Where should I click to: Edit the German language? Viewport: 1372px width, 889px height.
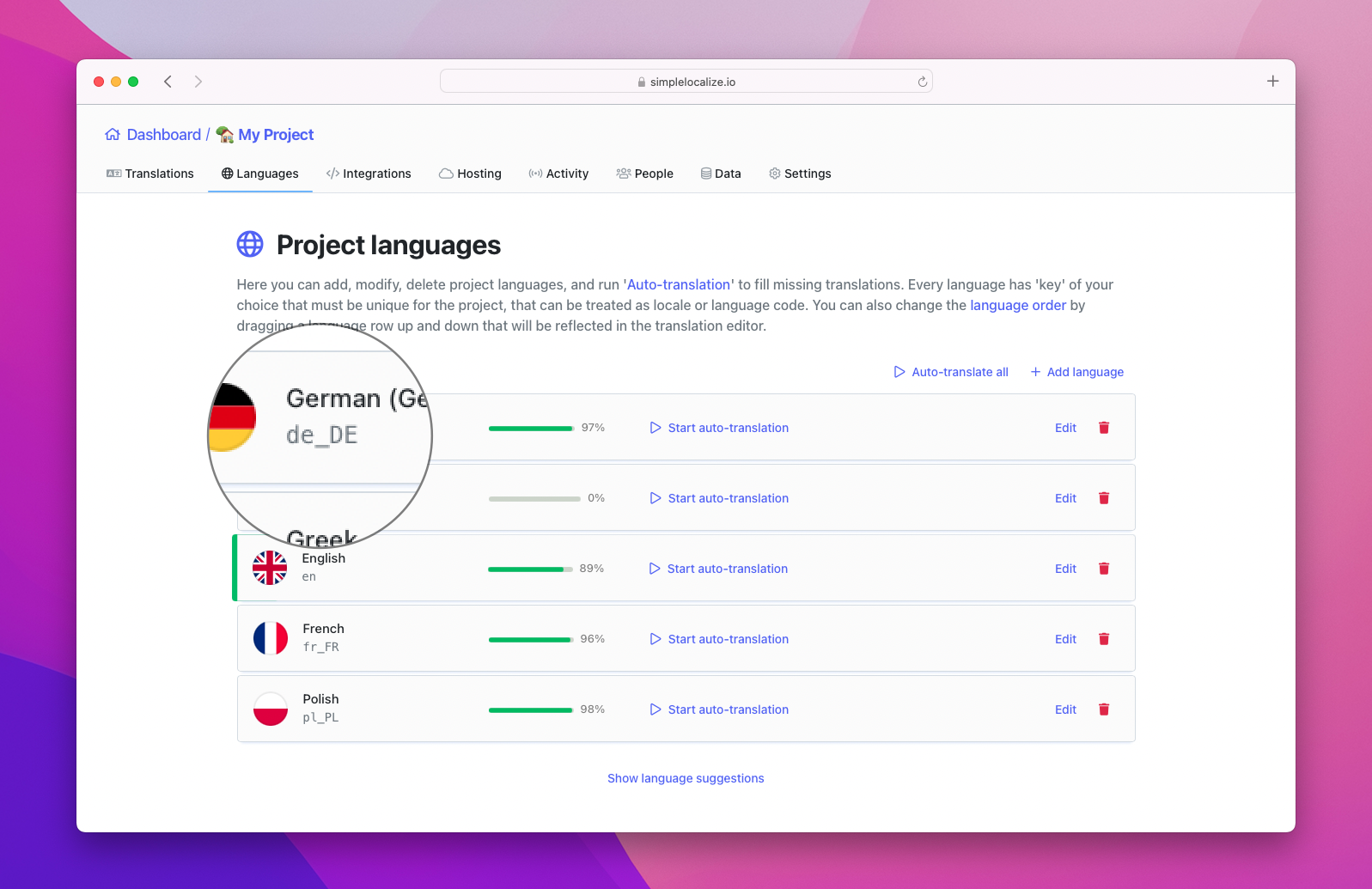(1065, 428)
